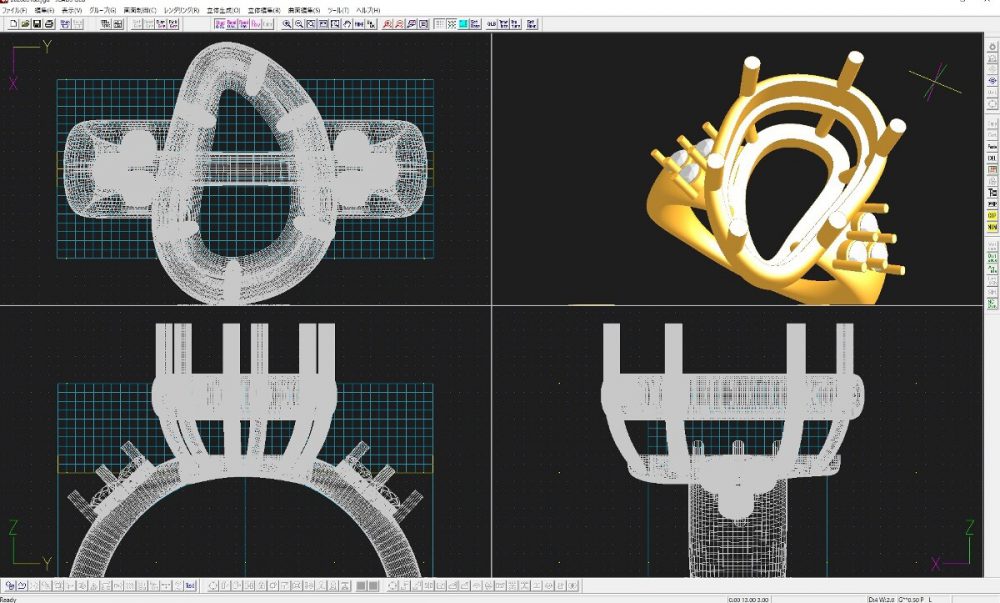
Task: Open the 表示(V) menu
Action: [x=71, y=10]
